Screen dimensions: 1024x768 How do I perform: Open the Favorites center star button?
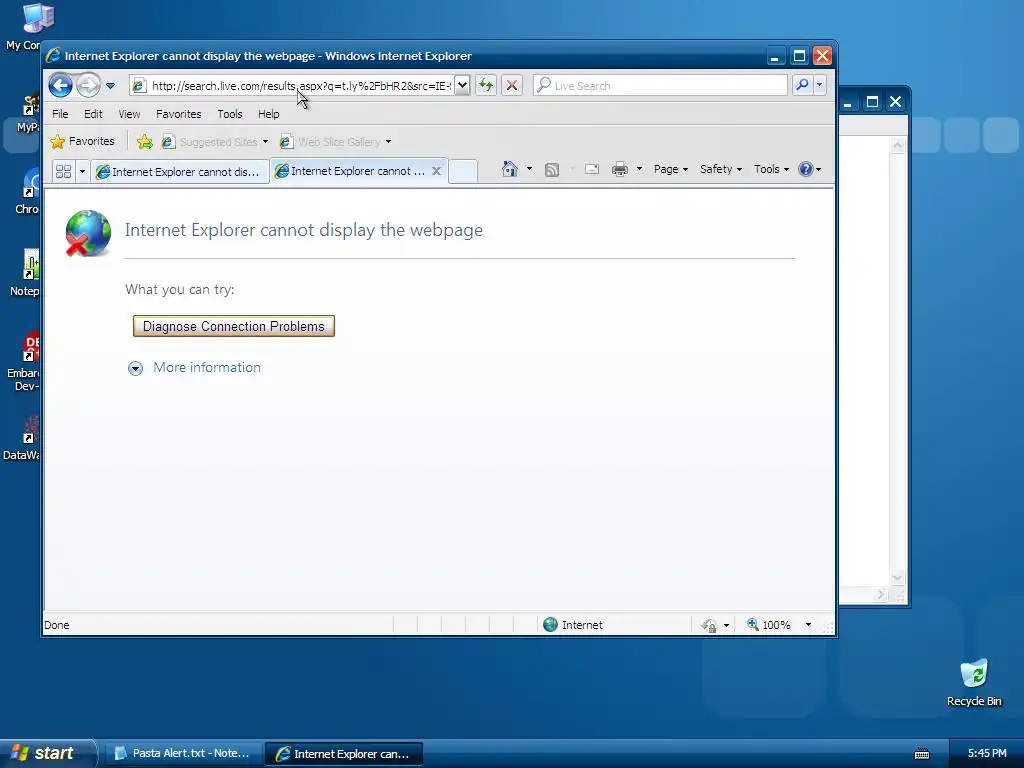pyautogui.click(x=82, y=141)
